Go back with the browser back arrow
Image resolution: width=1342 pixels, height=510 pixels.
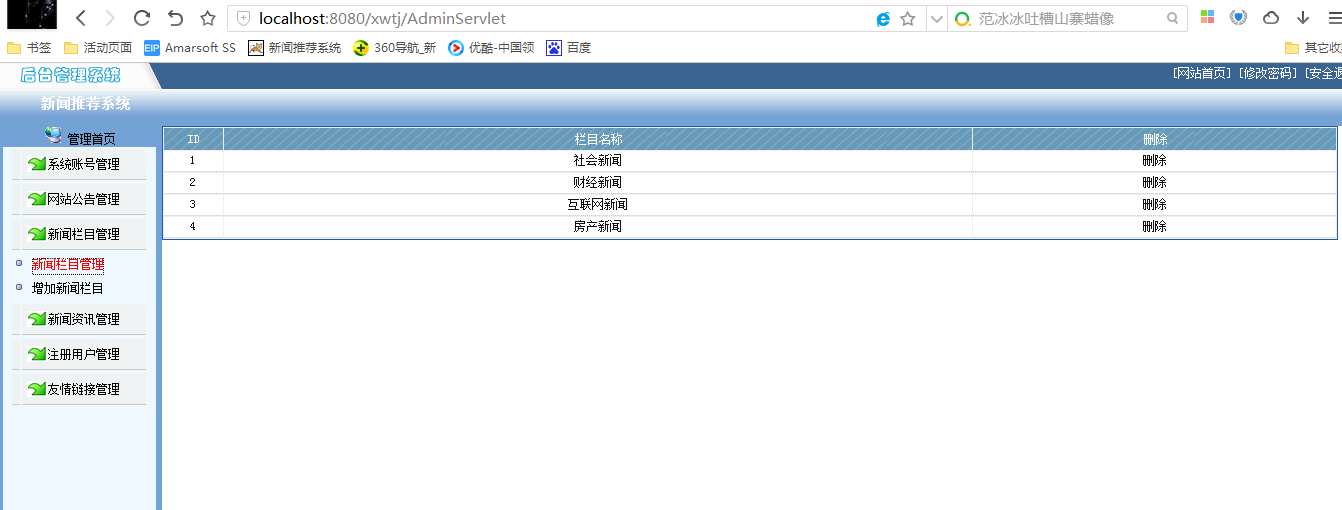coord(81,18)
